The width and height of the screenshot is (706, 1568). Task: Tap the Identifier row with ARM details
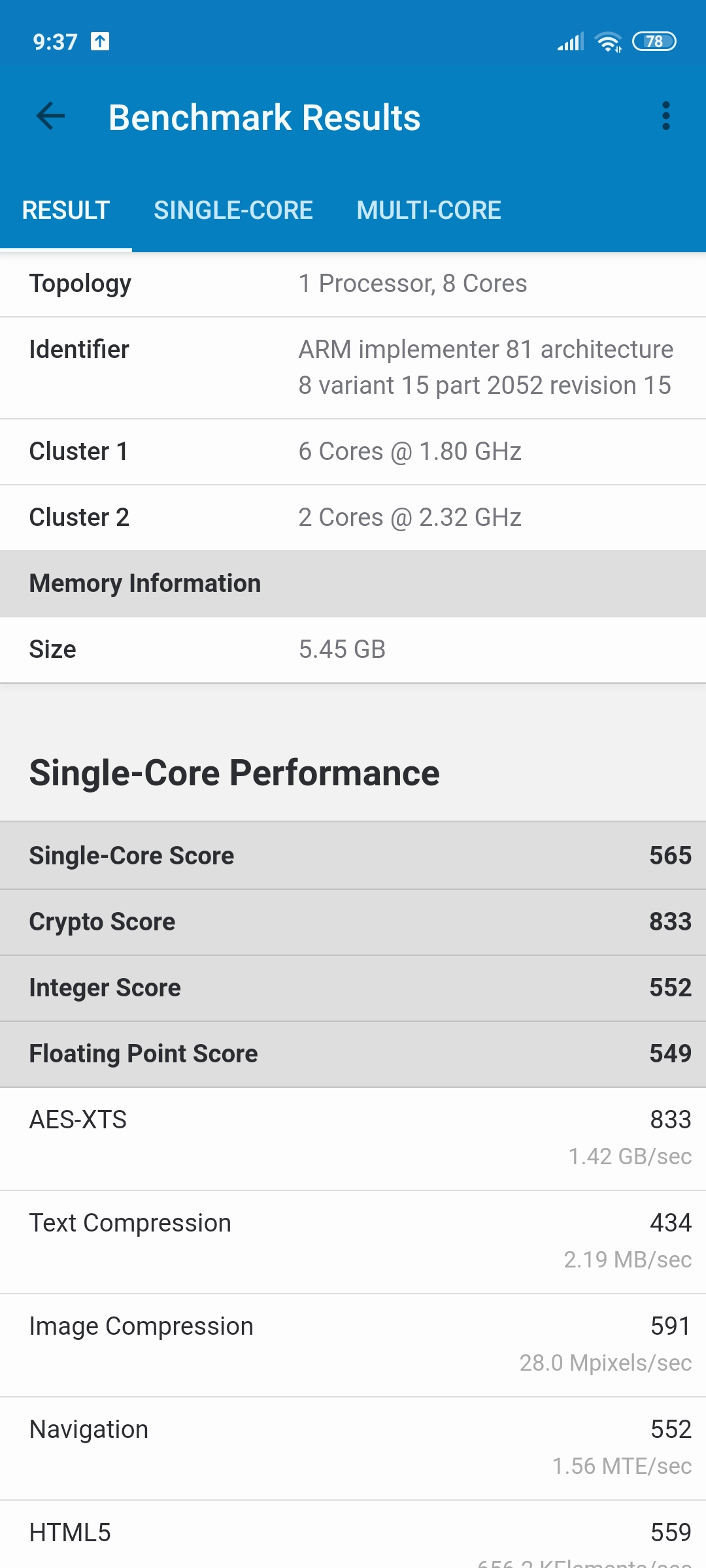tap(353, 368)
